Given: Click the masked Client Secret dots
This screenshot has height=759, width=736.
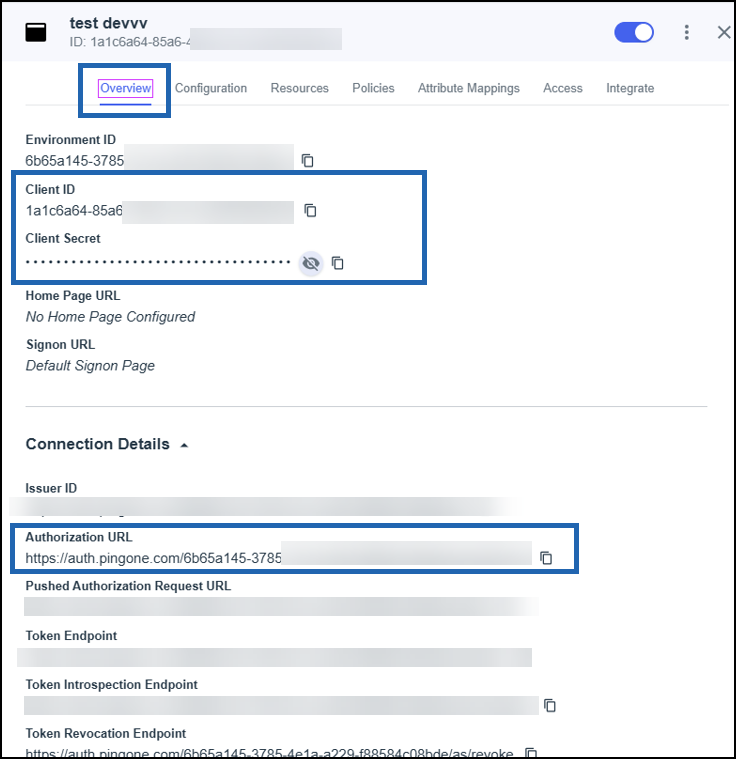Looking at the screenshot, I should point(158,262).
